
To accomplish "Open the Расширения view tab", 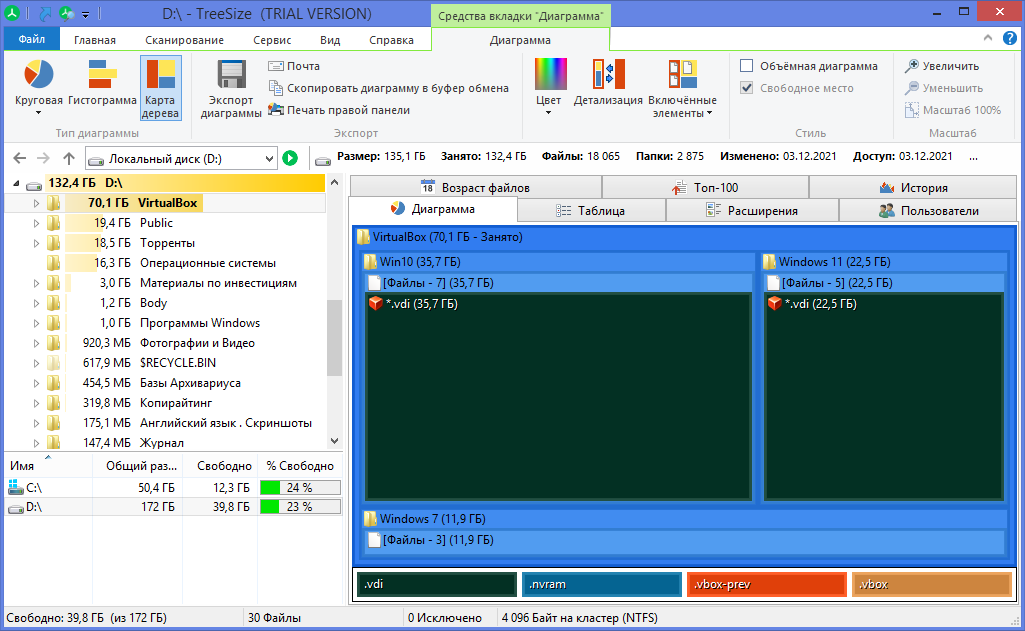I will click(752, 211).
